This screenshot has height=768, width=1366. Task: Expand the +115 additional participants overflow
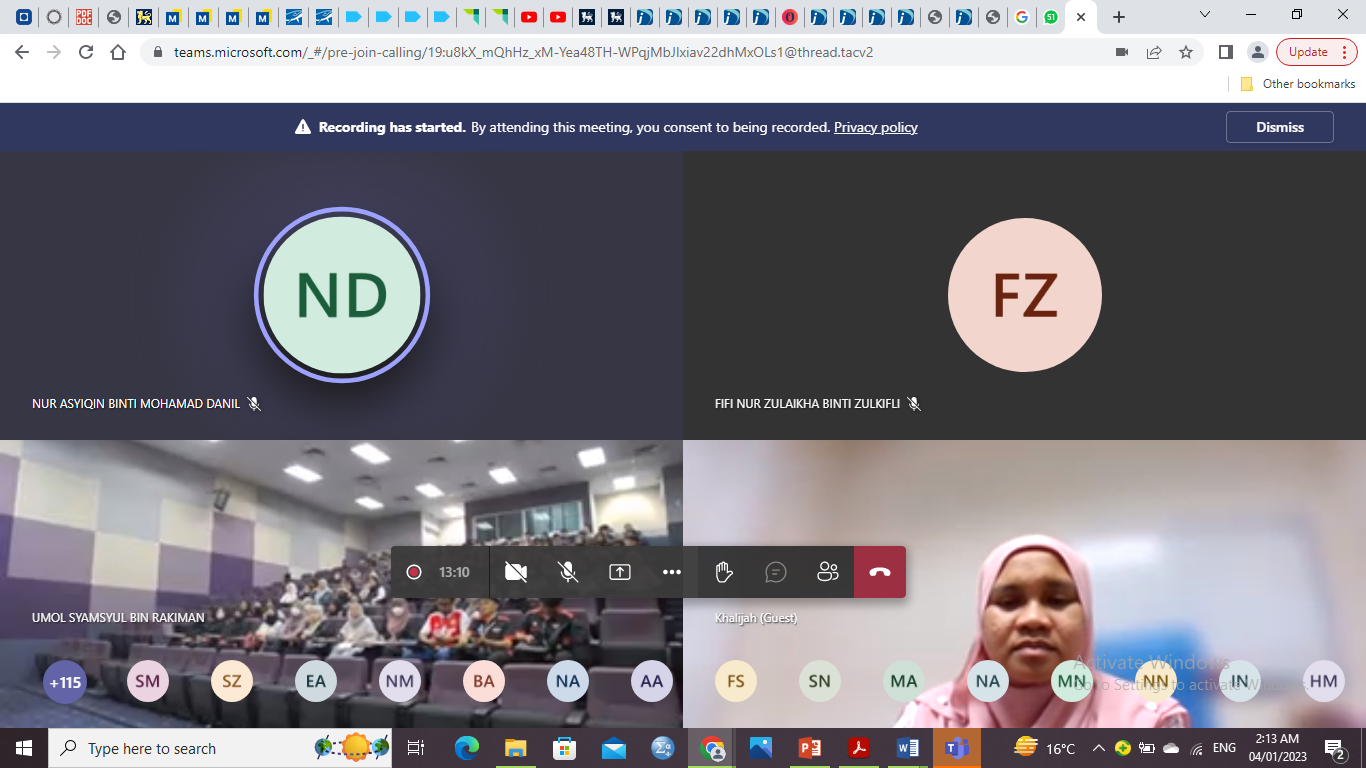coord(65,682)
